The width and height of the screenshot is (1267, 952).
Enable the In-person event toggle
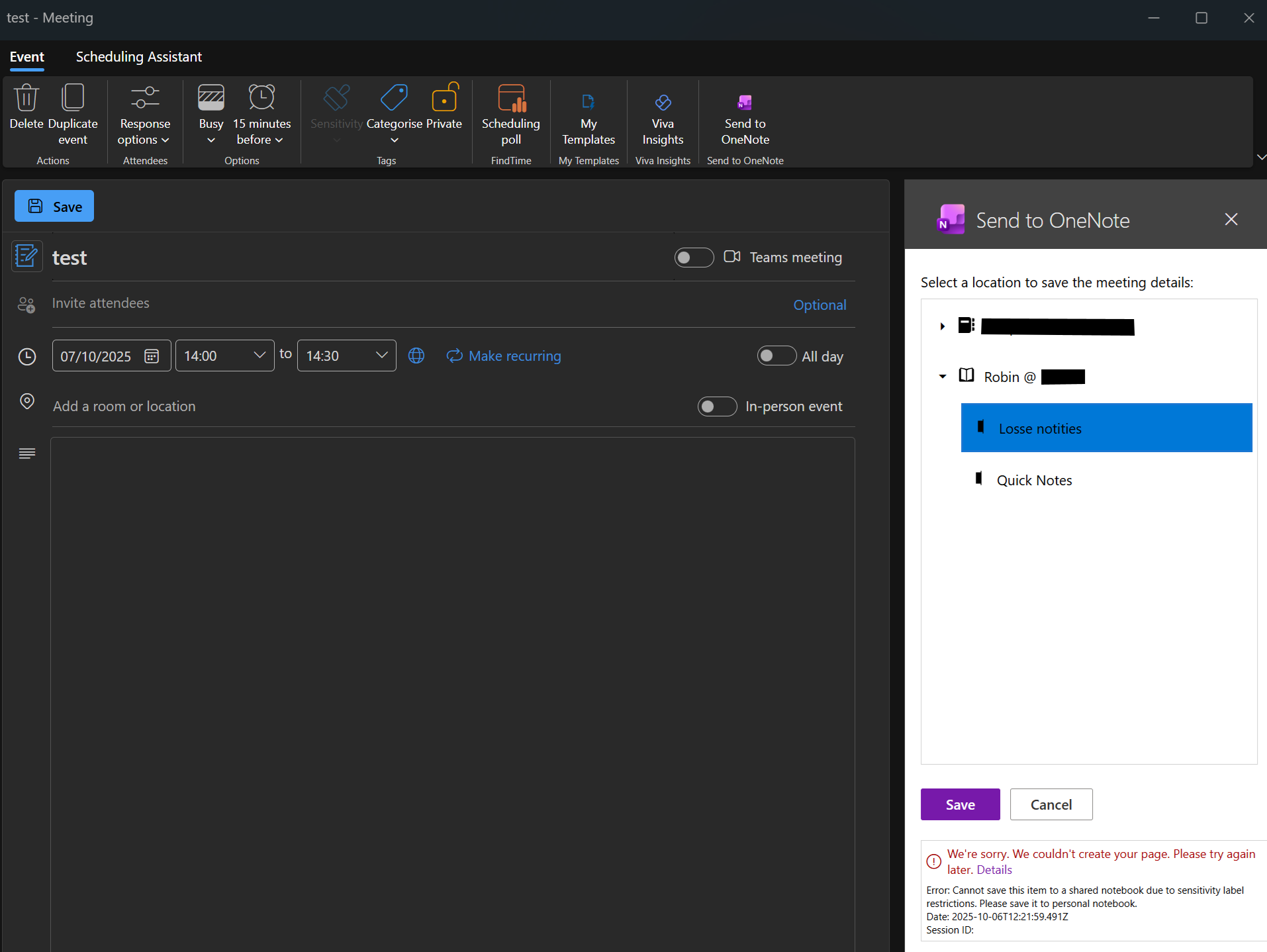pyautogui.click(x=717, y=406)
